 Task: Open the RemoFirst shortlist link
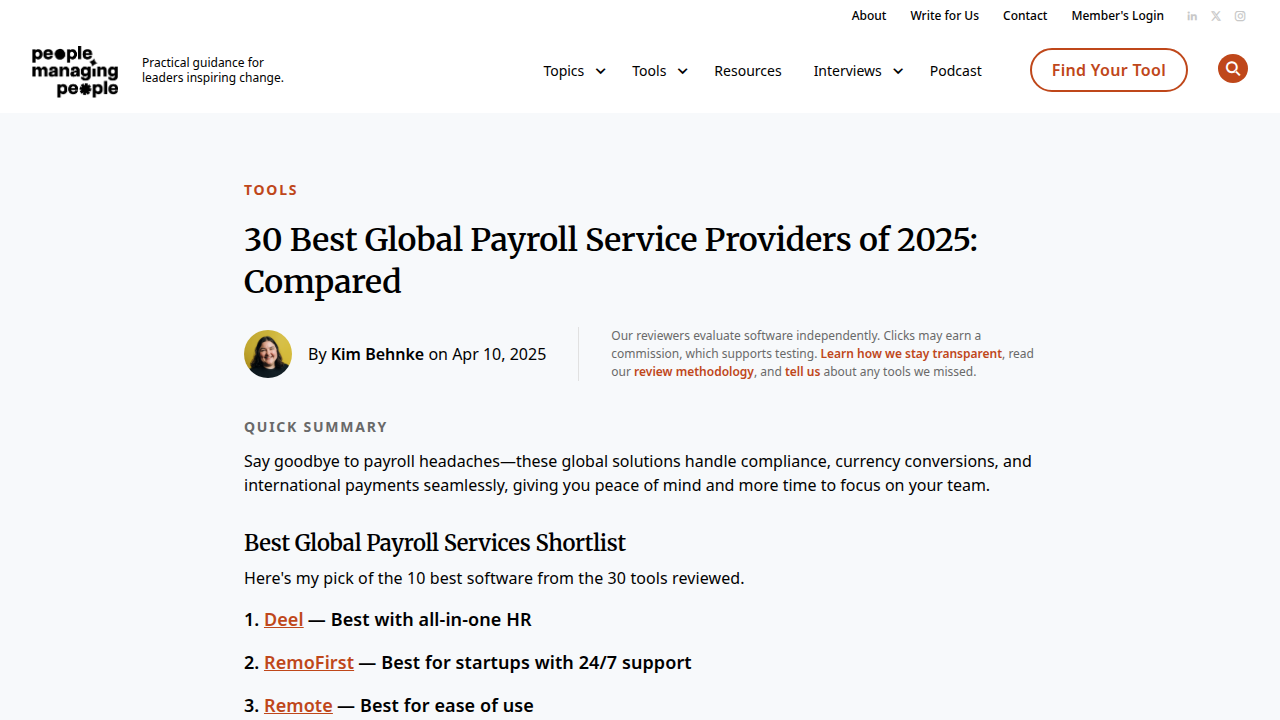(x=309, y=663)
